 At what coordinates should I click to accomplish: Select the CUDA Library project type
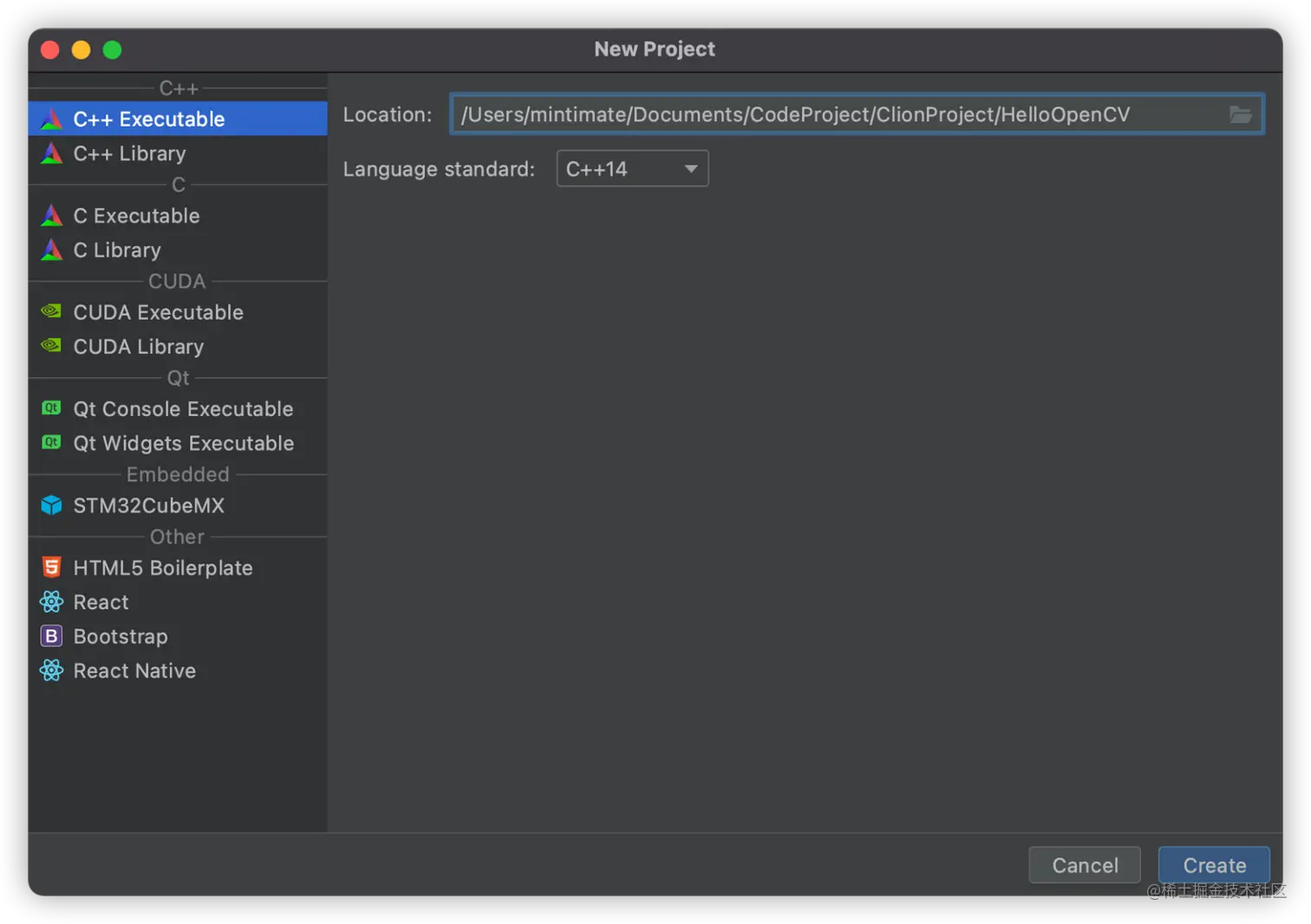click(x=139, y=347)
